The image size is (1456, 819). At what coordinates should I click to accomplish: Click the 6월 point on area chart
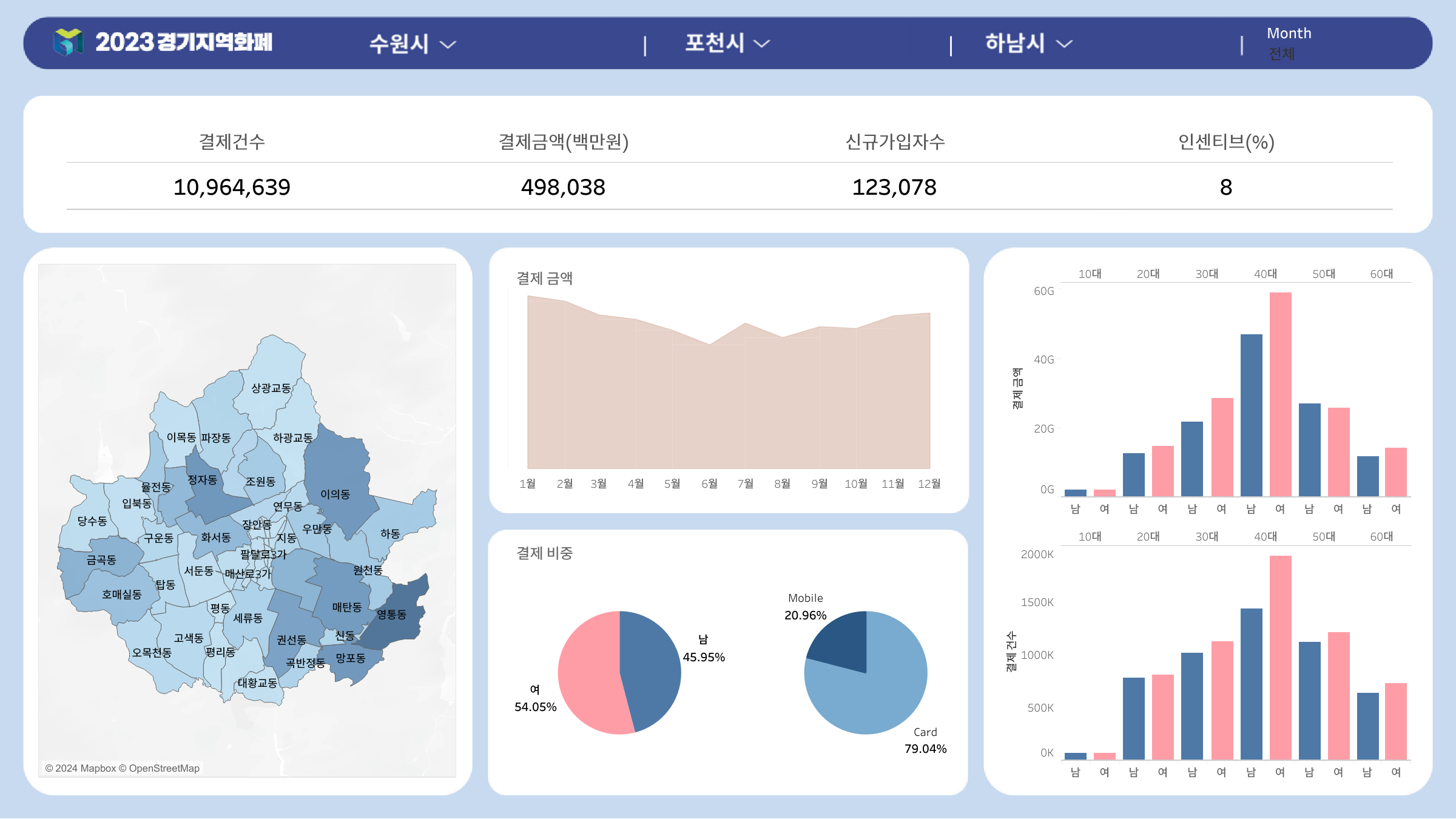pos(709,345)
